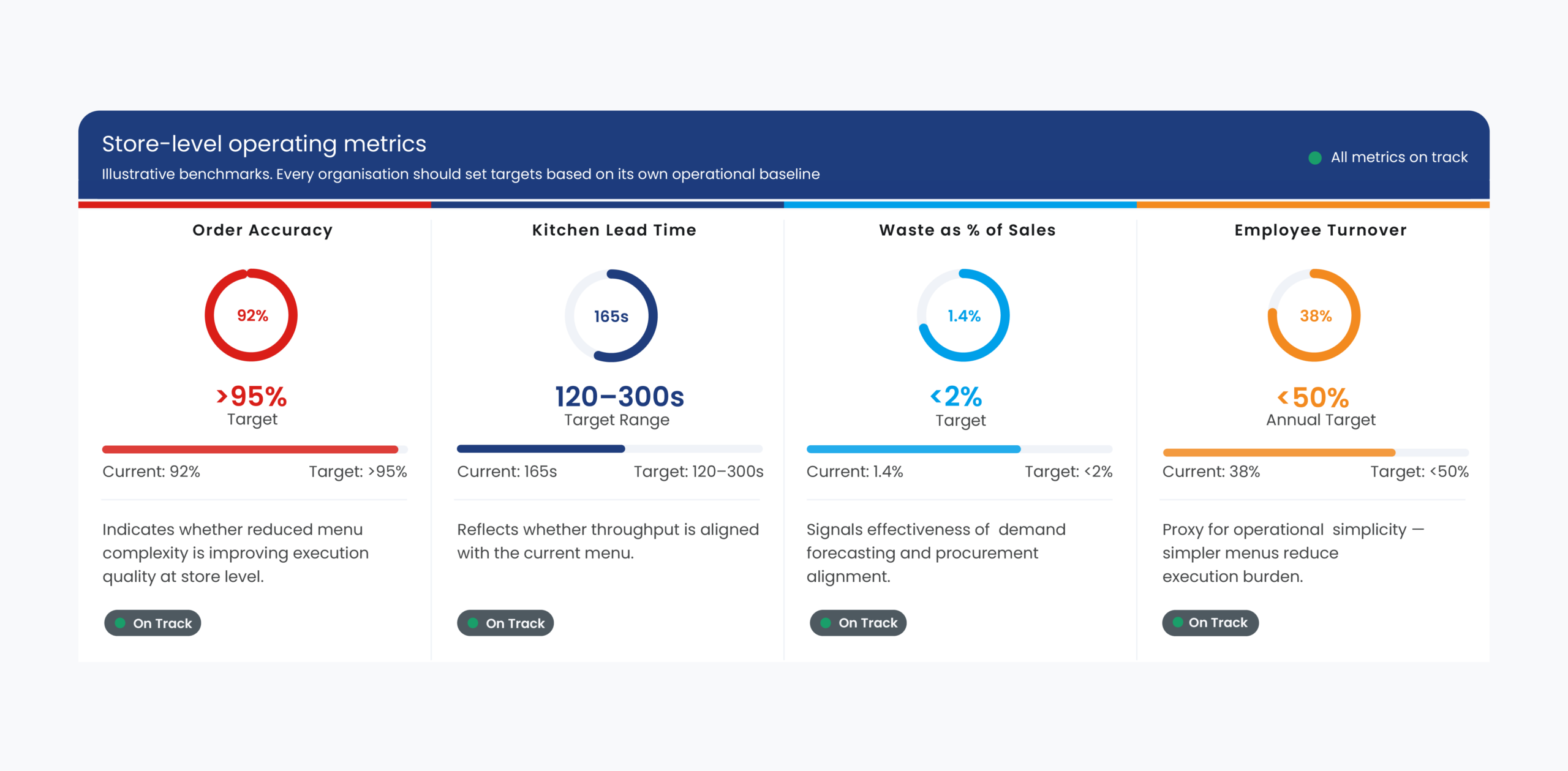
Task: Click the Store-level operating metrics heading
Action: (264, 144)
